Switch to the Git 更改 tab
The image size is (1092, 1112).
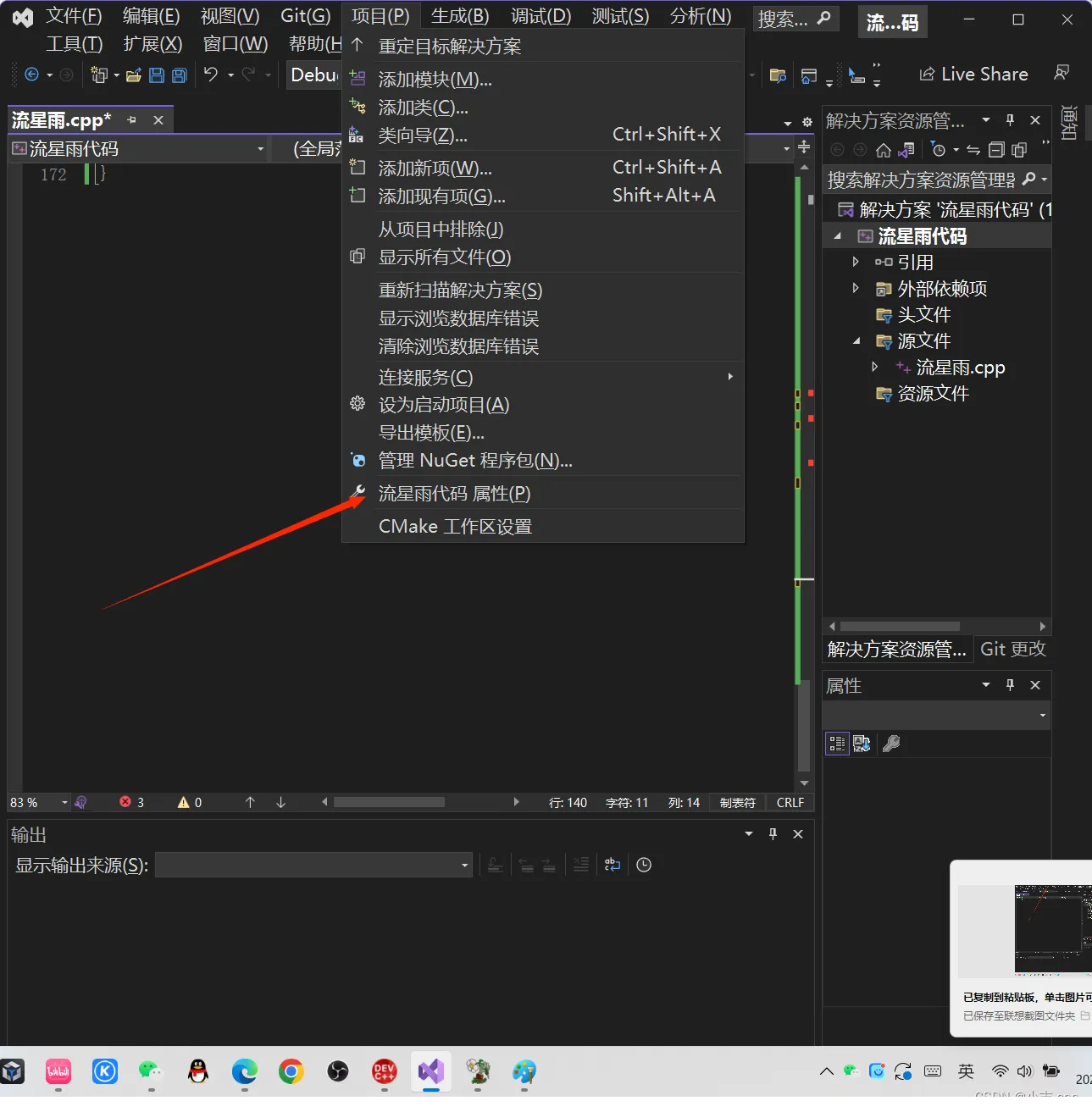(1012, 650)
